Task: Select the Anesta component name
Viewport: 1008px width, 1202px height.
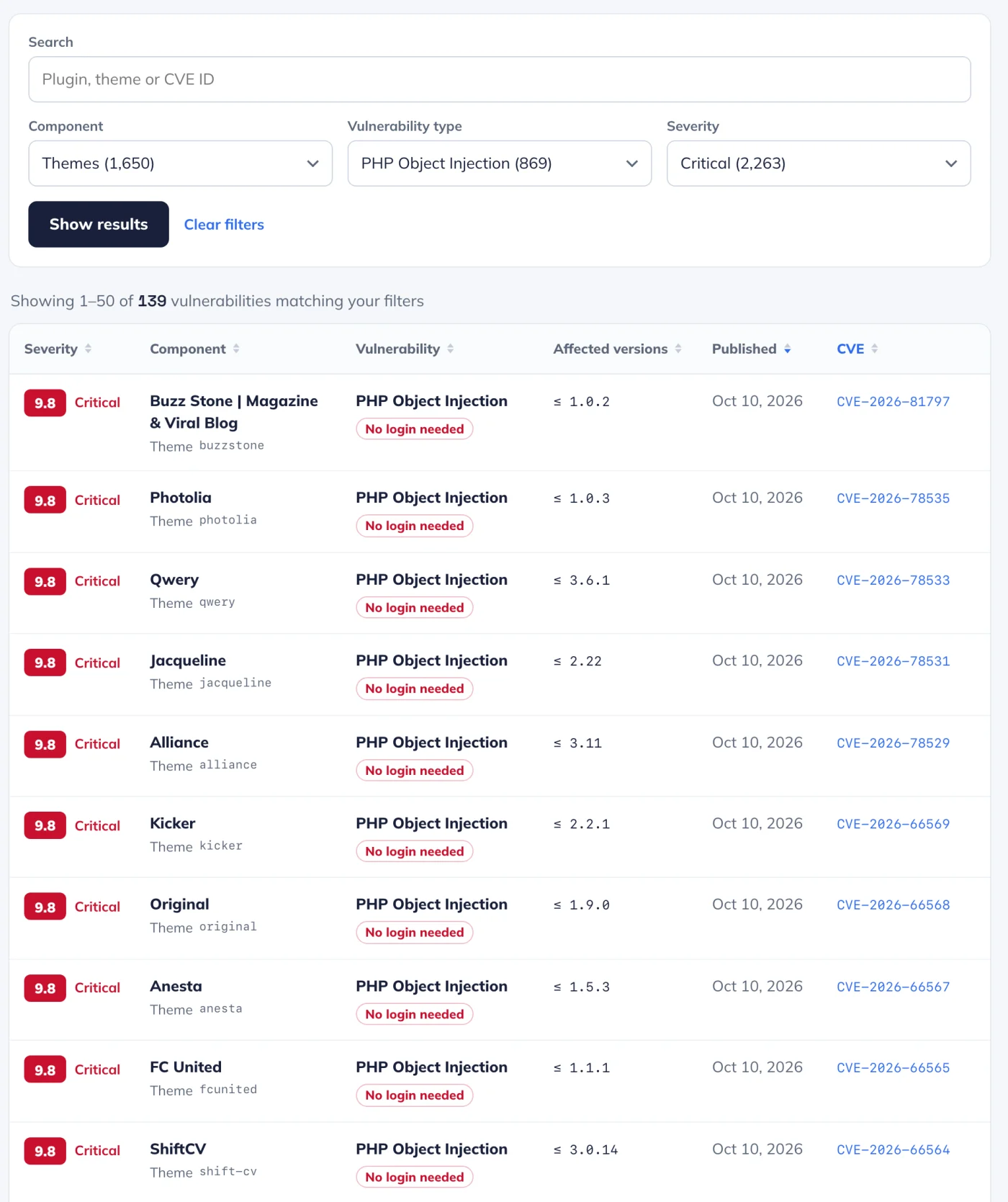Action: point(176,987)
